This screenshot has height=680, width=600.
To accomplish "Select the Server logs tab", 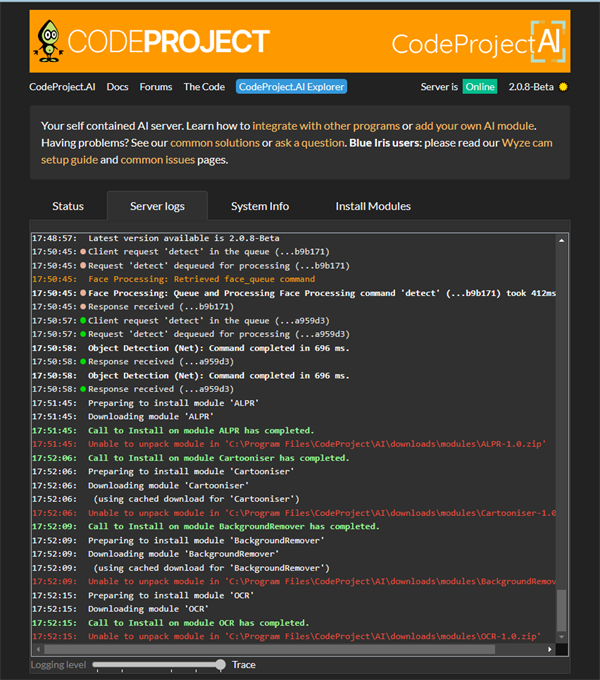I will 157,206.
